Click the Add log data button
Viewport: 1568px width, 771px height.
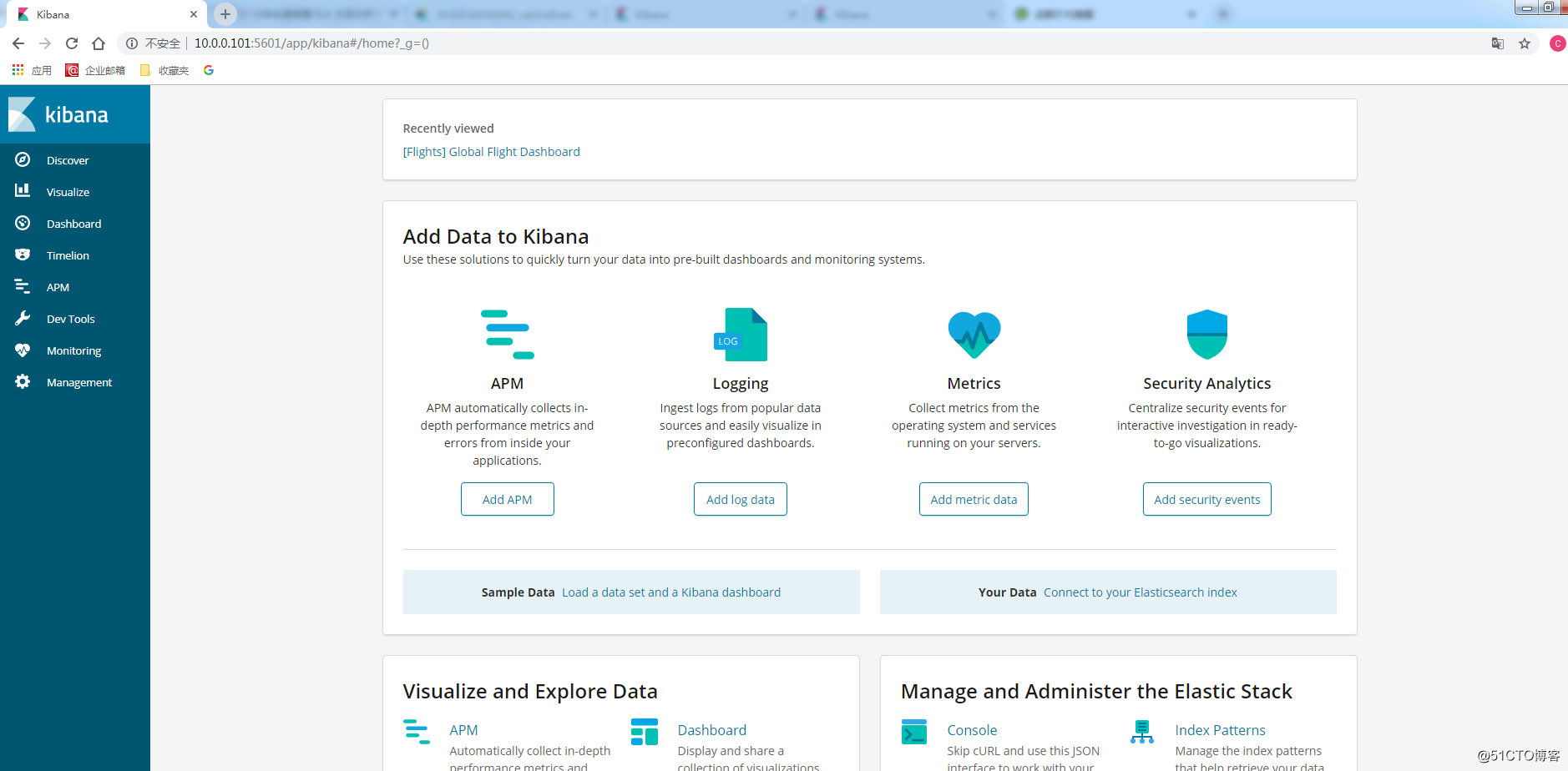[x=741, y=499]
